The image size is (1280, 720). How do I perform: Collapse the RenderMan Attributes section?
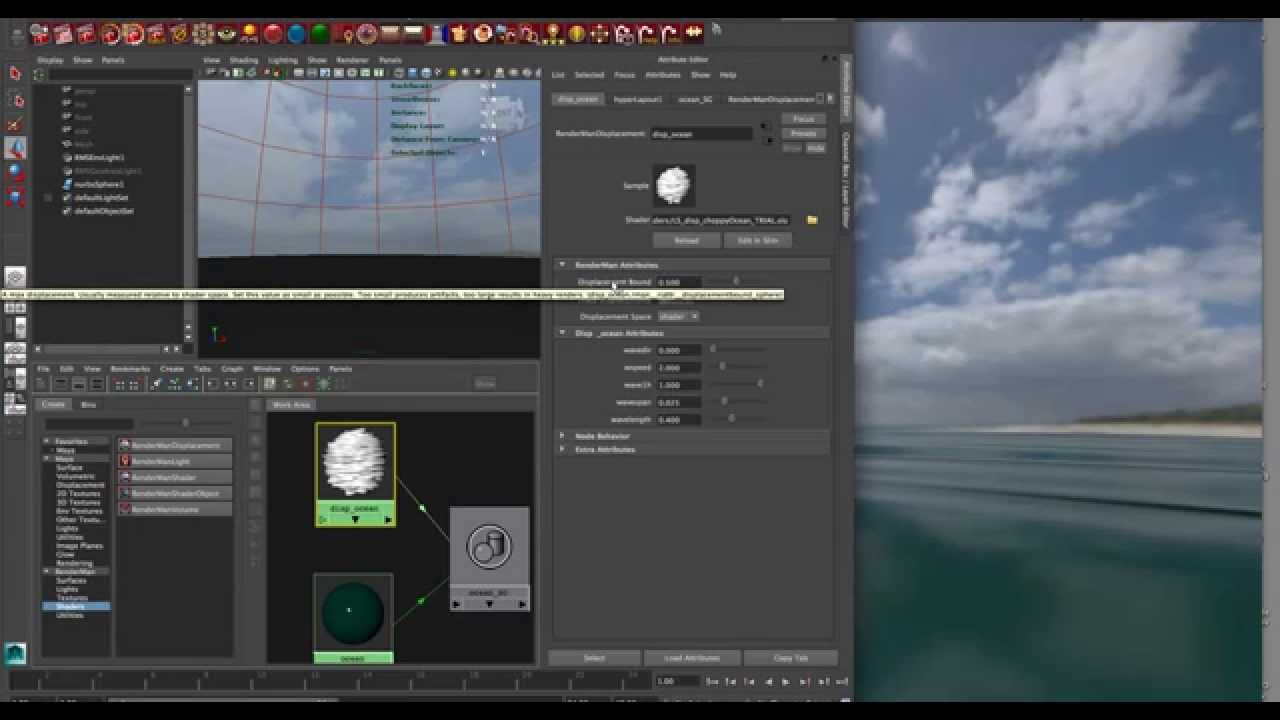(562, 265)
